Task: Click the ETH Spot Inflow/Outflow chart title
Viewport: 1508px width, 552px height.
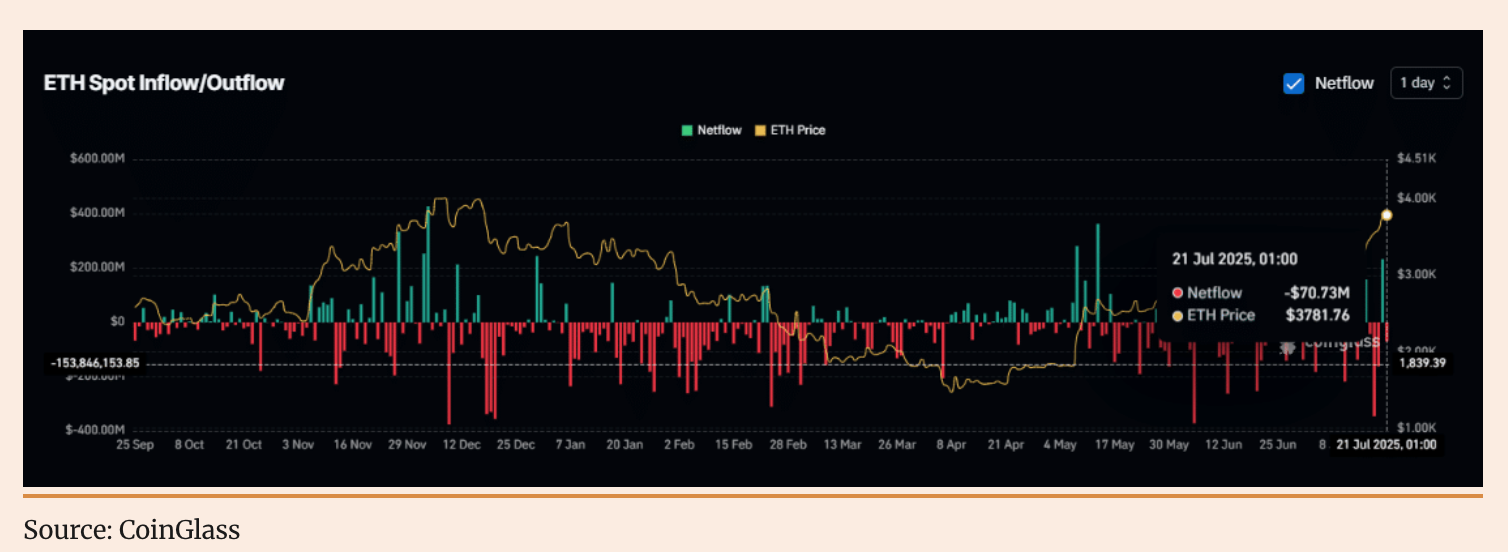Action: tap(164, 83)
